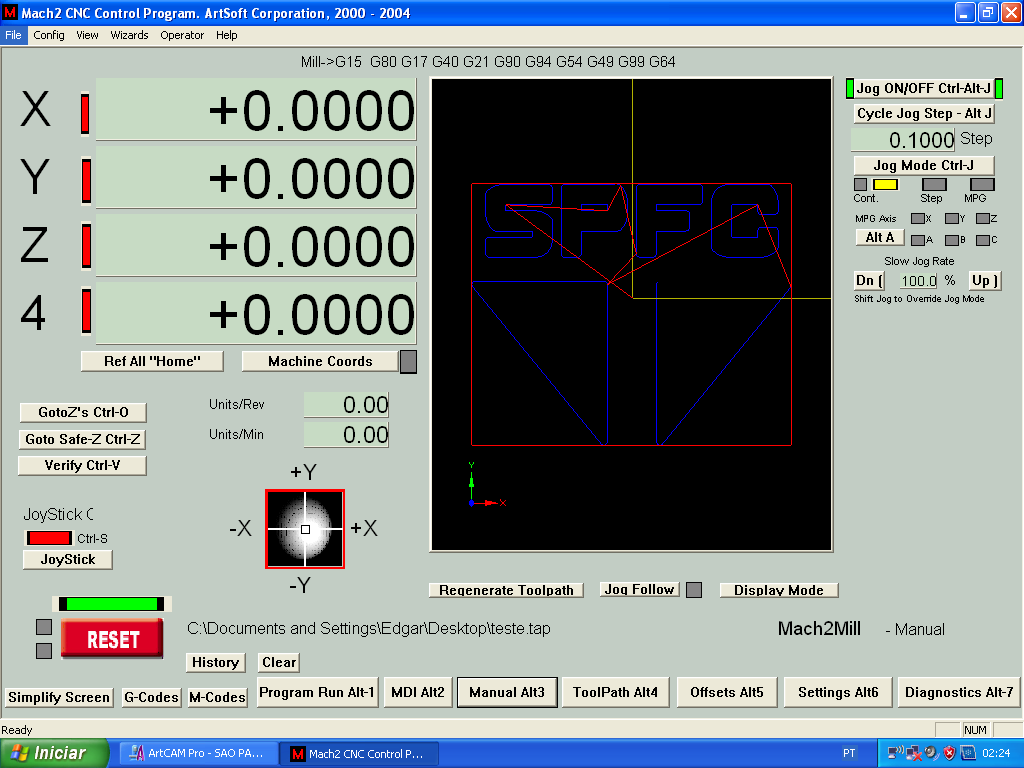Switch to MDI Alt2 screen
This screenshot has width=1024, height=768.
[418, 692]
